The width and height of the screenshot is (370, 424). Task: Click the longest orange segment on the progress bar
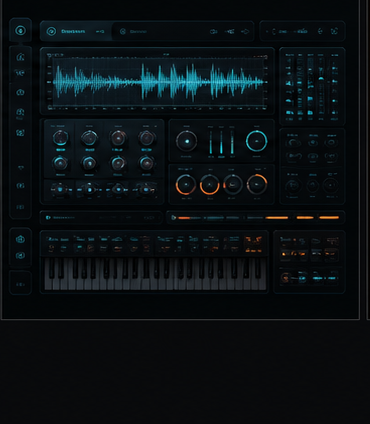[277, 218]
